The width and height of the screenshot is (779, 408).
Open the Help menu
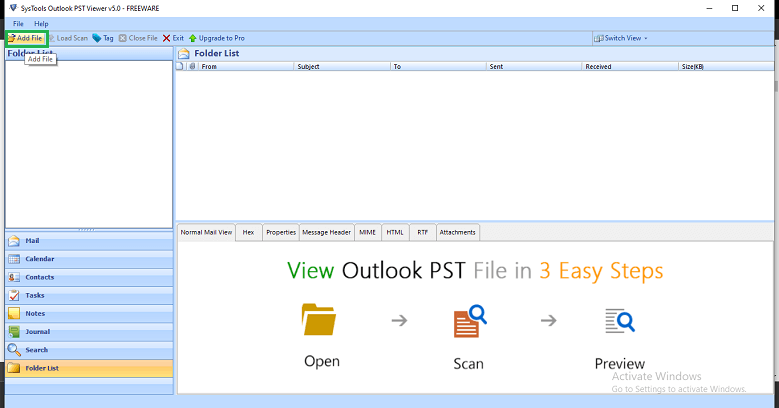coord(41,24)
